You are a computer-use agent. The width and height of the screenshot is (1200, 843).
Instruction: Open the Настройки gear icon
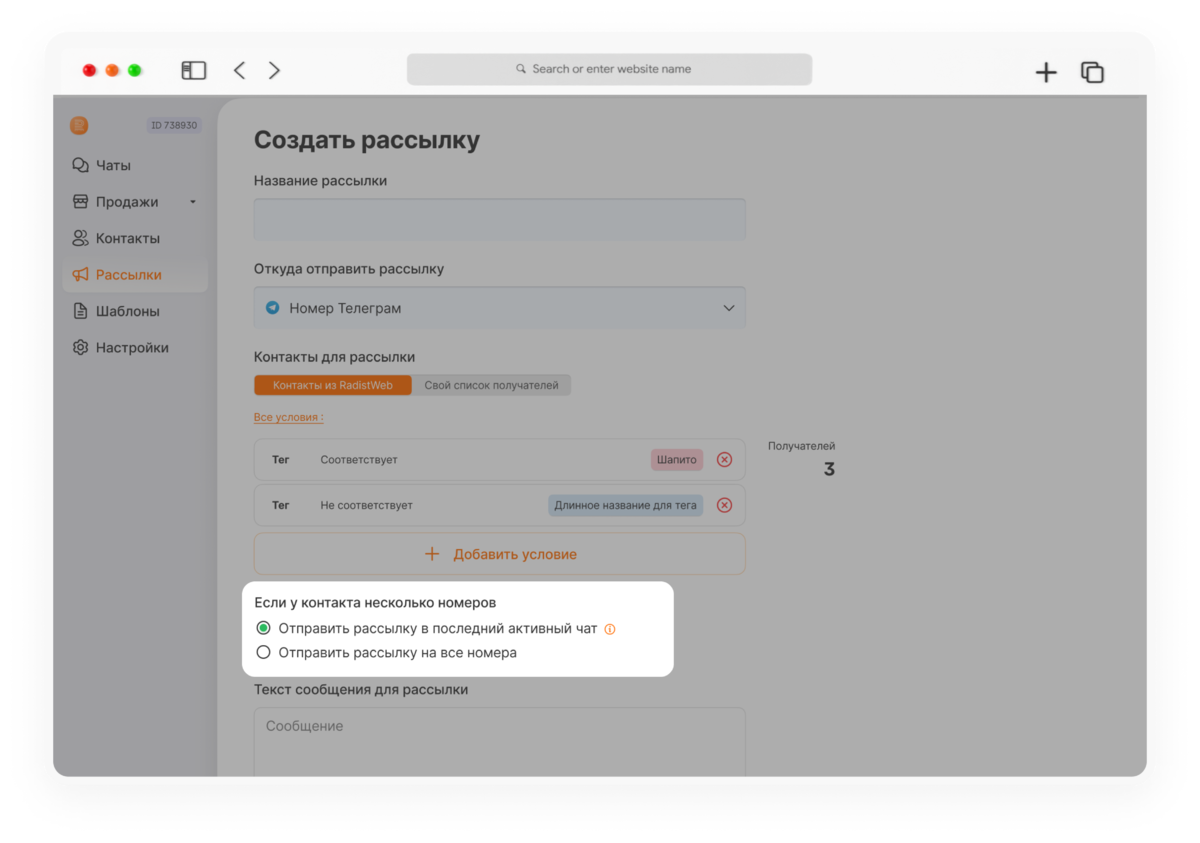pos(80,348)
